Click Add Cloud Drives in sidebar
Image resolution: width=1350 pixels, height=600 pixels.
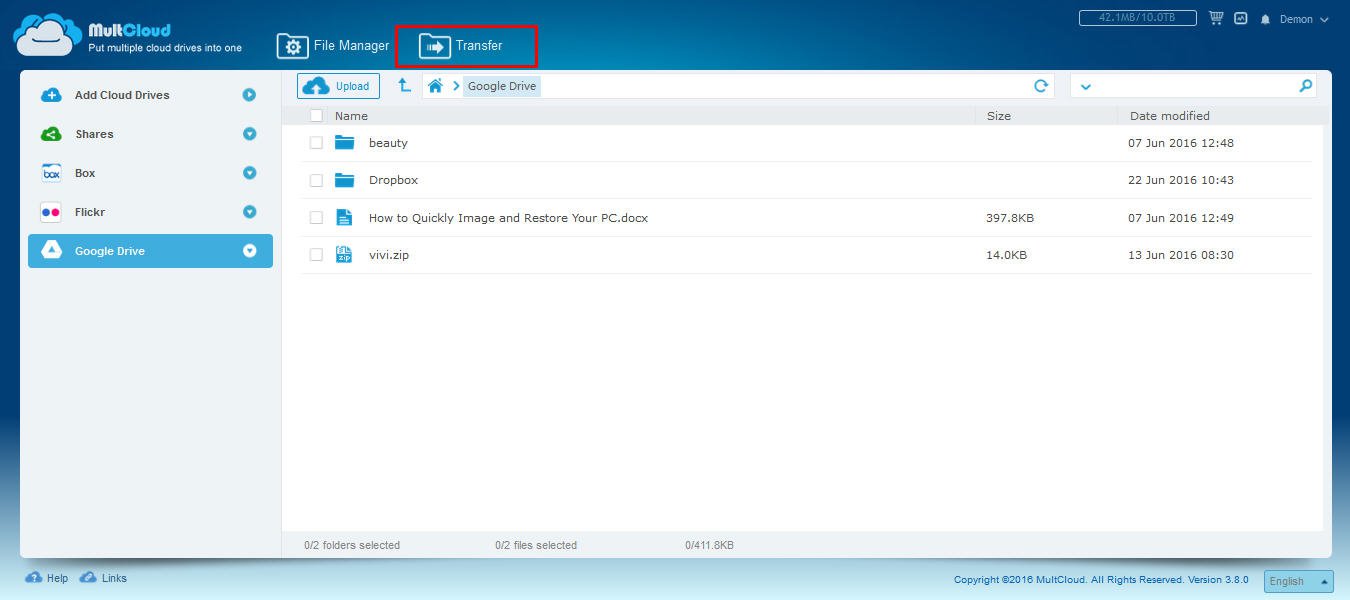(x=150, y=95)
